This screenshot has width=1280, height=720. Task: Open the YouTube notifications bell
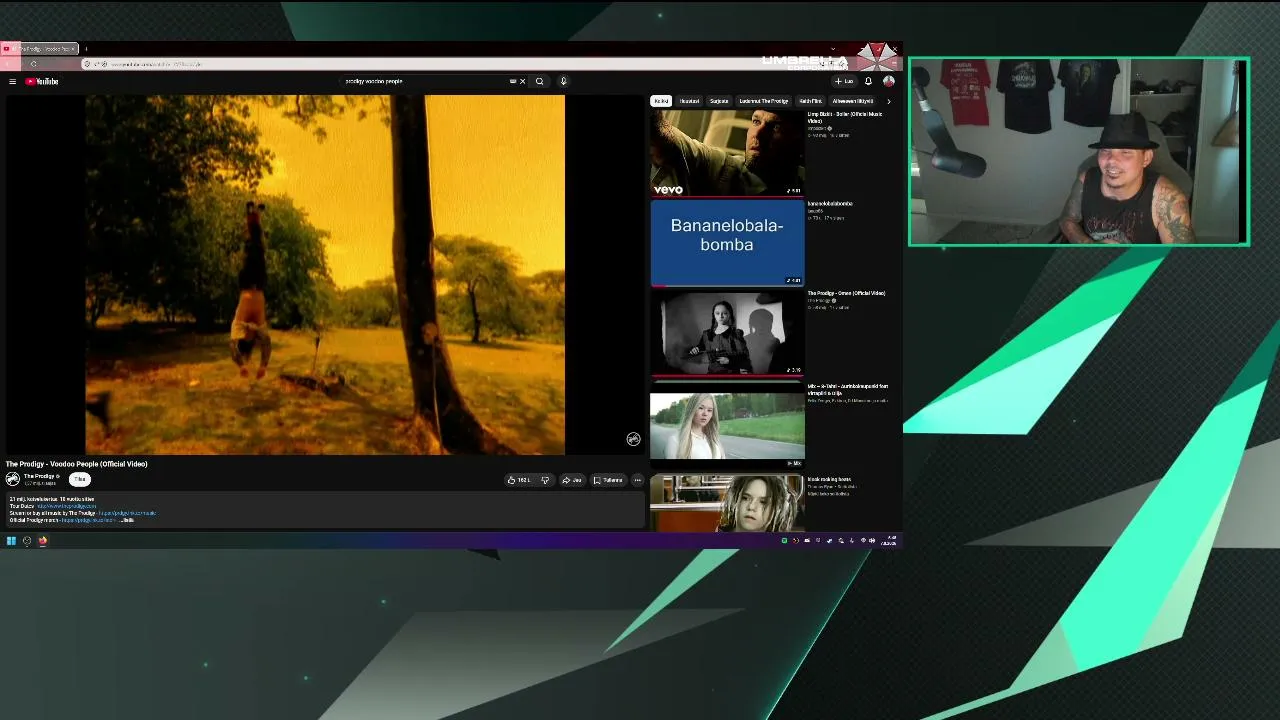pos(868,81)
